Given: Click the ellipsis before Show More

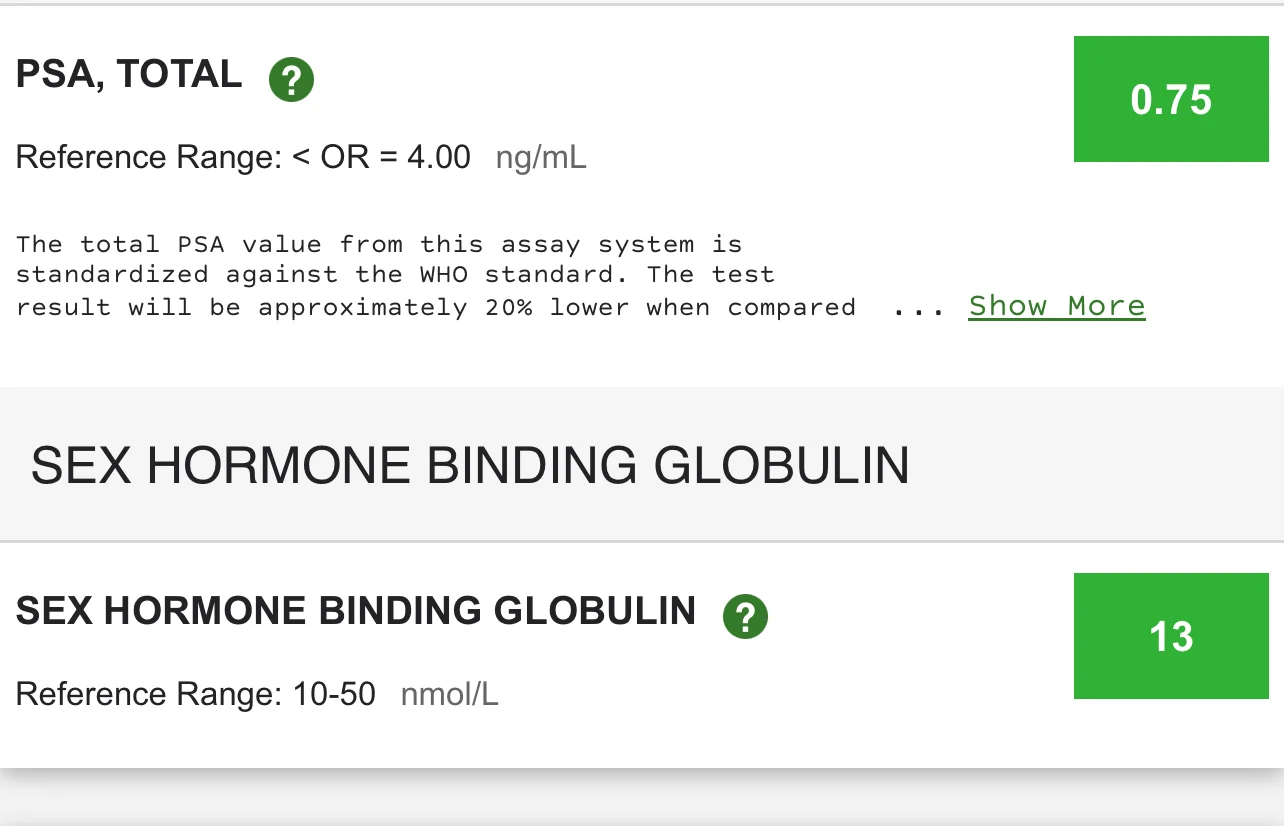Looking at the screenshot, I should tap(919, 310).
